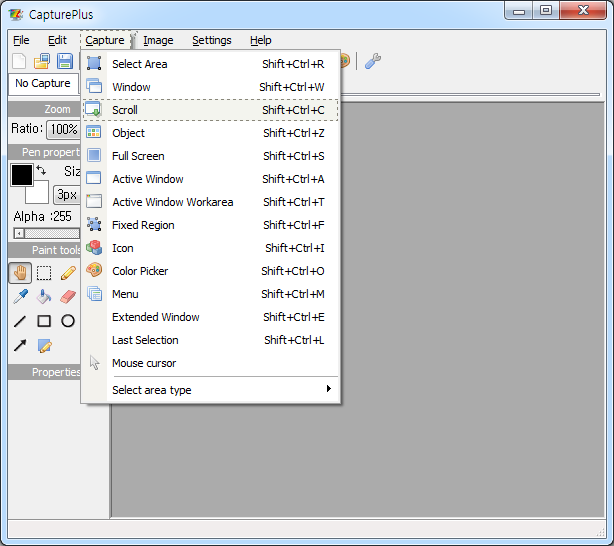Choose the eyedropper color tool

pyautogui.click(x=20, y=297)
